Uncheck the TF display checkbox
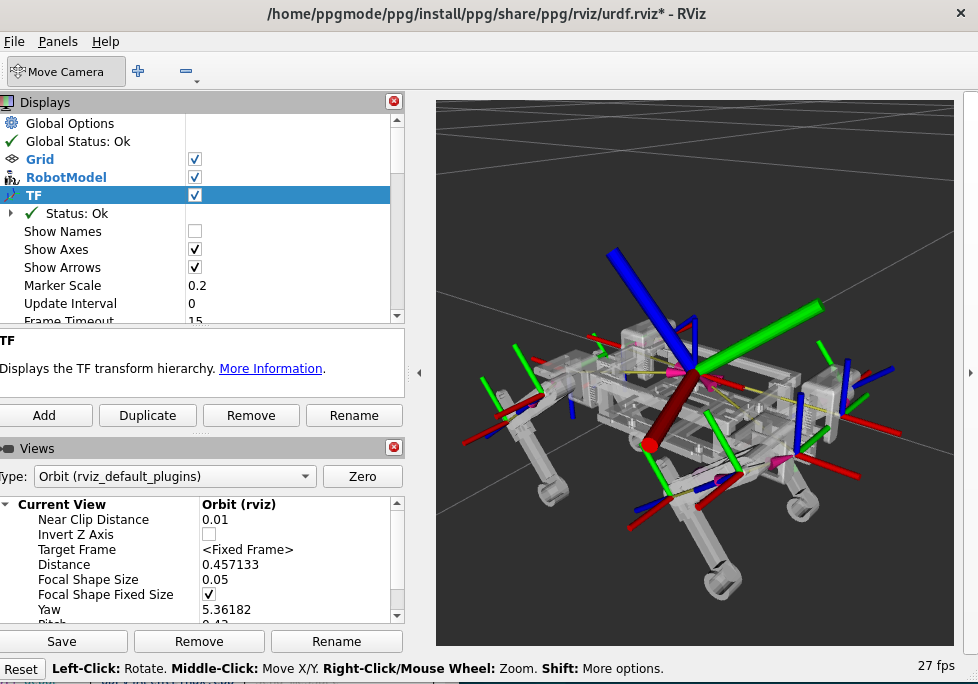 (x=195, y=195)
